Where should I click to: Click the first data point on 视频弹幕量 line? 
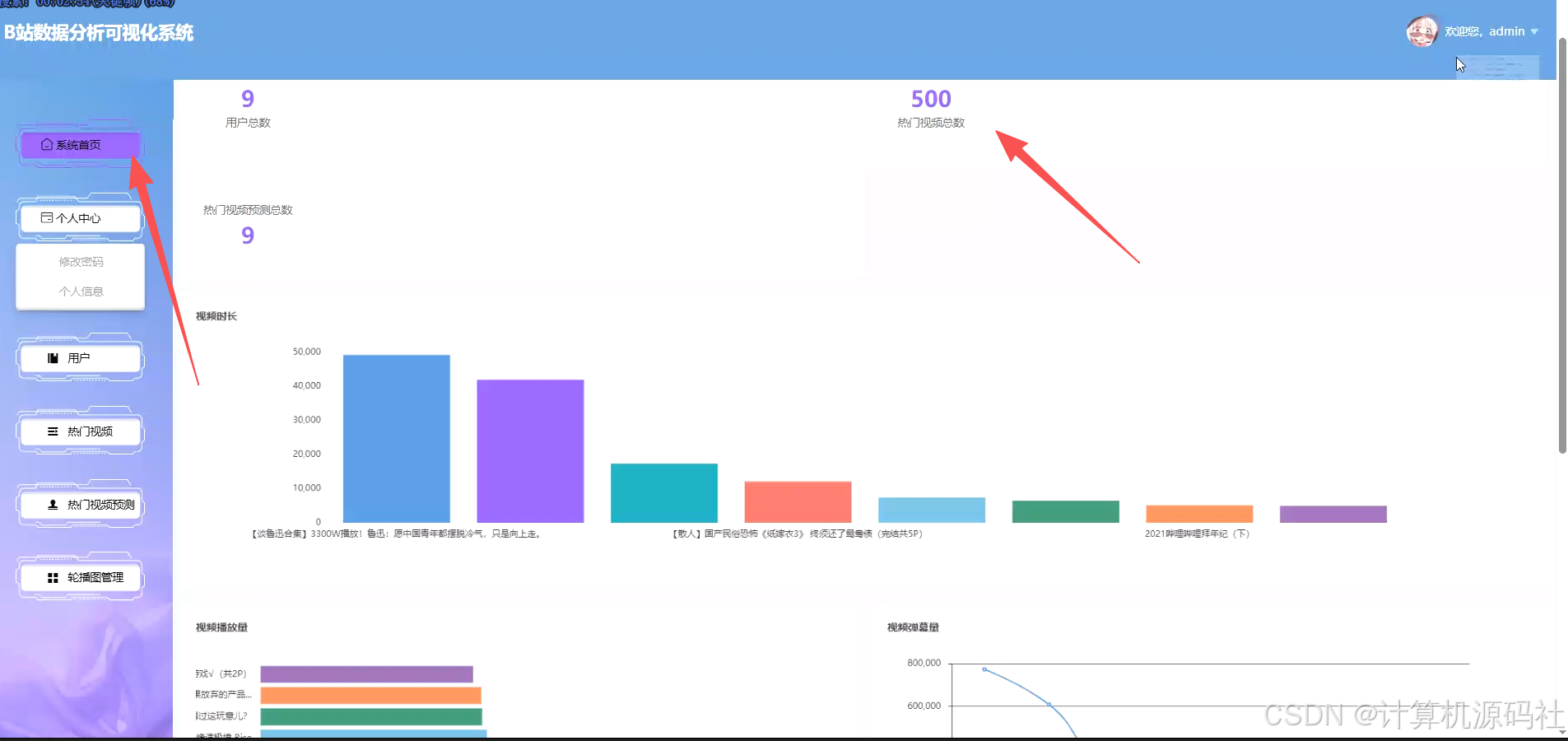984,669
